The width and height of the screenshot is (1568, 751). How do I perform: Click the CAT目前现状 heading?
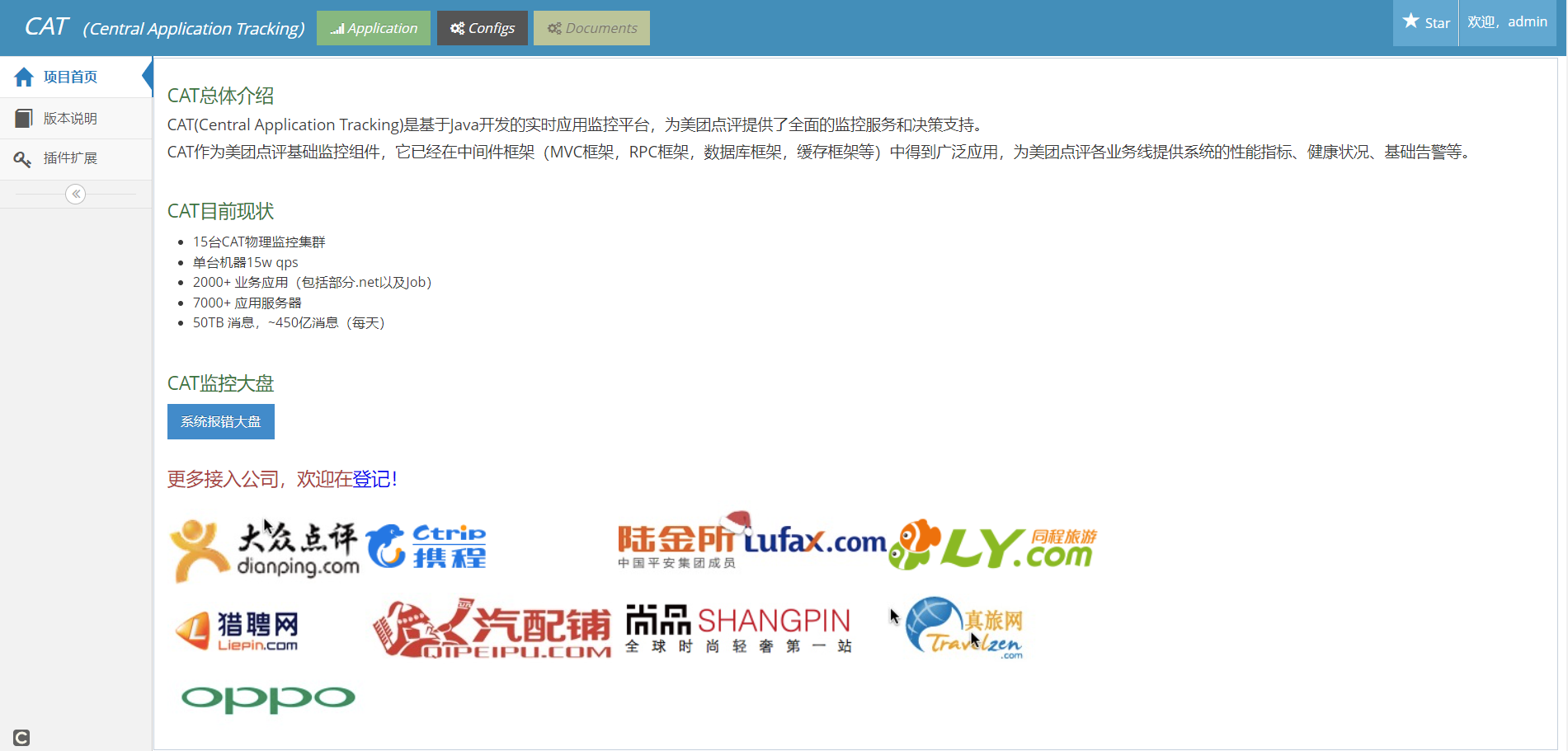[220, 211]
